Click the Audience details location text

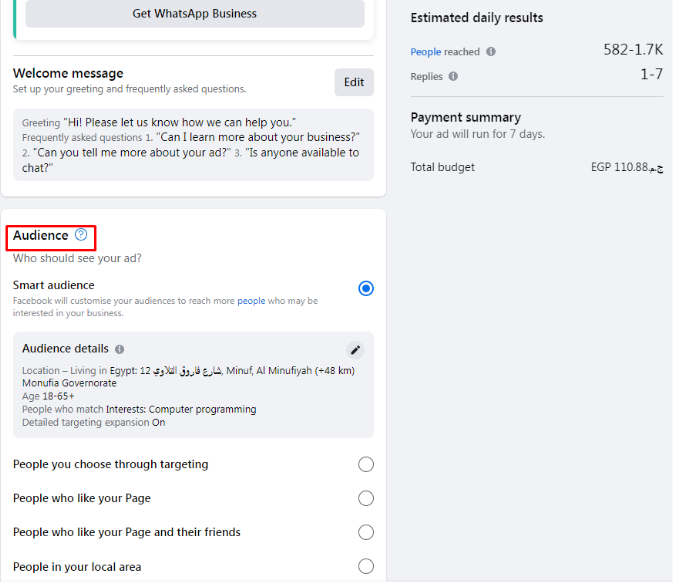[188, 371]
